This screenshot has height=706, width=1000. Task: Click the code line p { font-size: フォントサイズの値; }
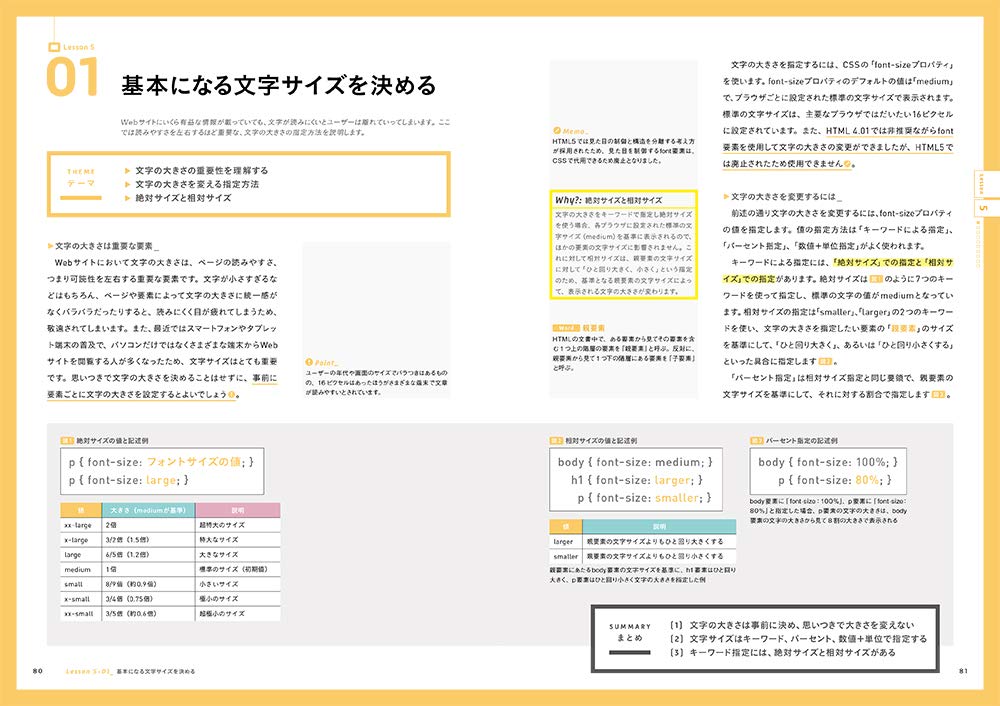tap(161, 462)
